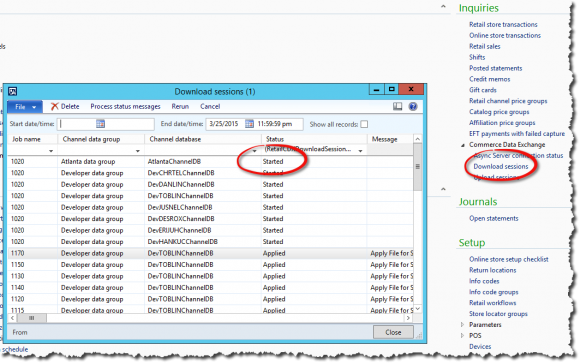This screenshot has height=363, width=580.
Task: Open the view layout icon beside help
Action: click(x=397, y=107)
